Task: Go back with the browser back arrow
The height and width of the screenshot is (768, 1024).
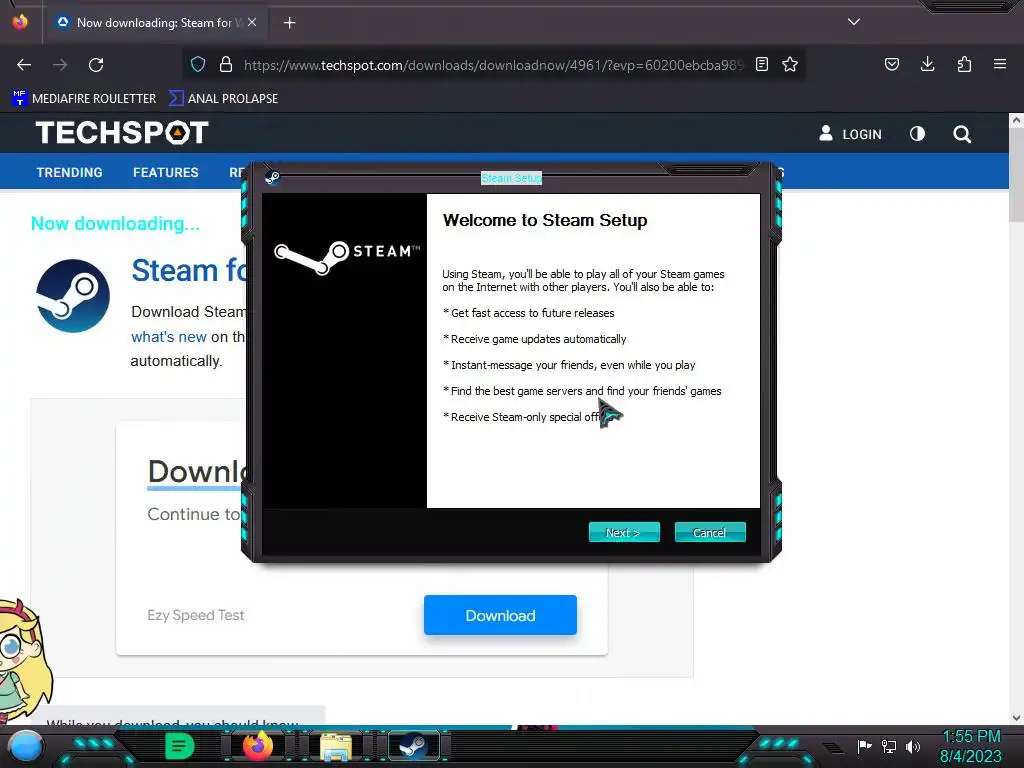Action: pos(24,65)
